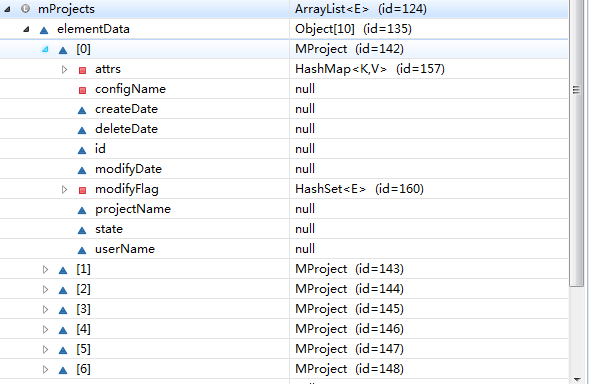
Task: Click the blue triangle icon beside state
Action: (82, 230)
